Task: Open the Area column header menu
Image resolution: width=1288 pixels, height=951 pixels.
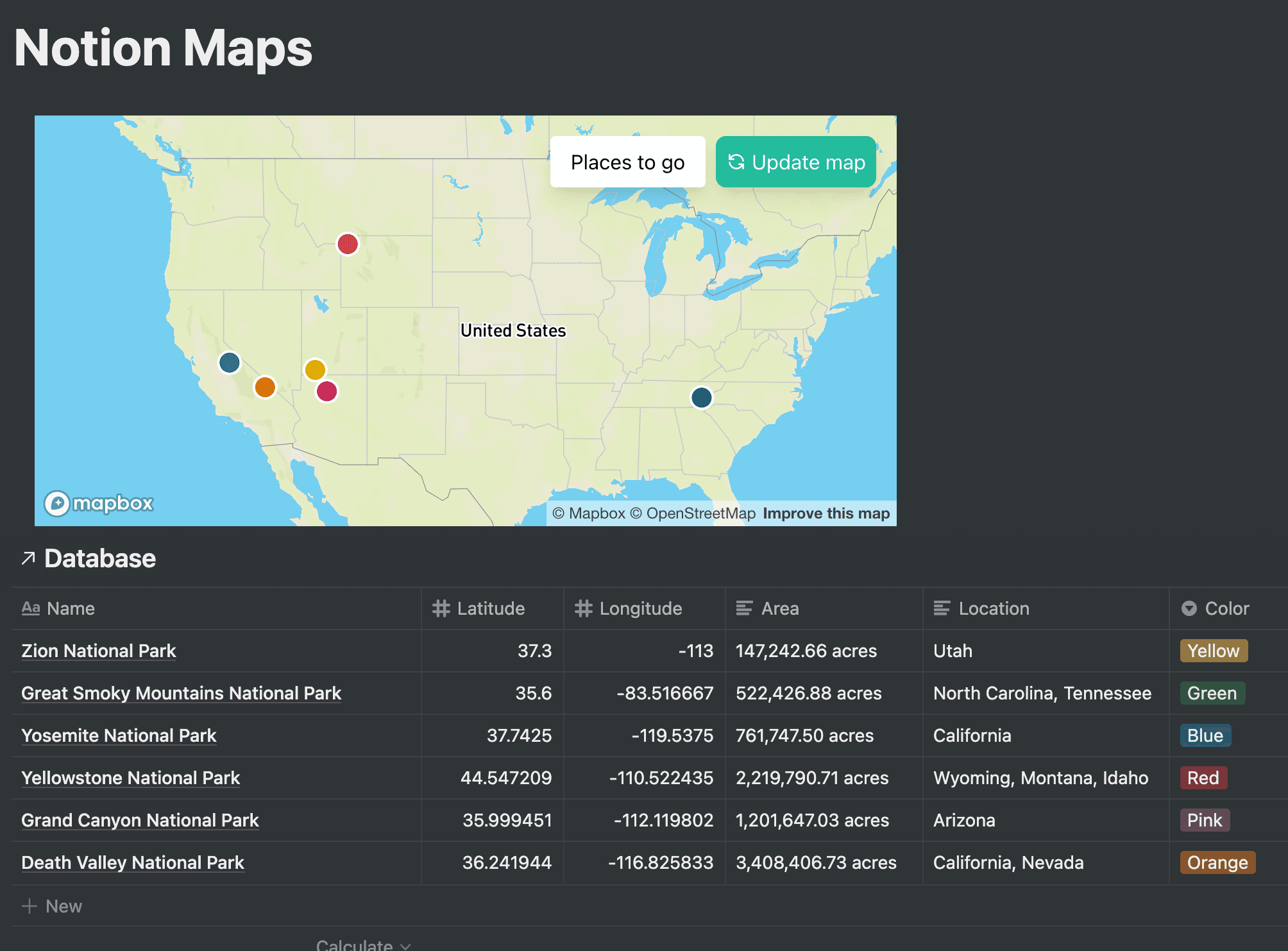Action: coord(824,608)
